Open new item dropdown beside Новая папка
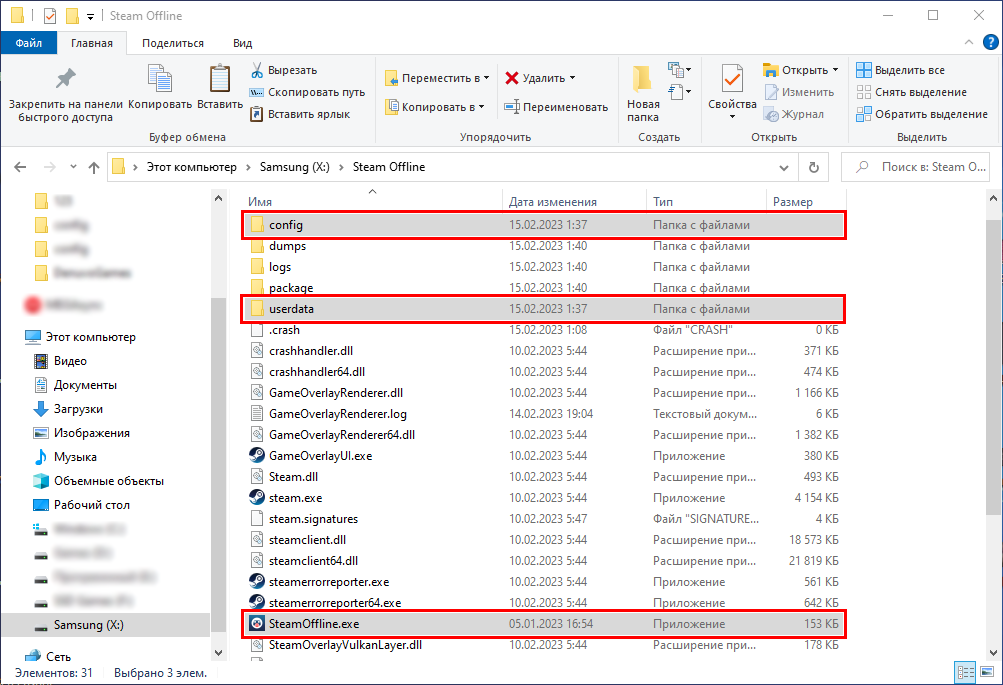 click(x=679, y=69)
